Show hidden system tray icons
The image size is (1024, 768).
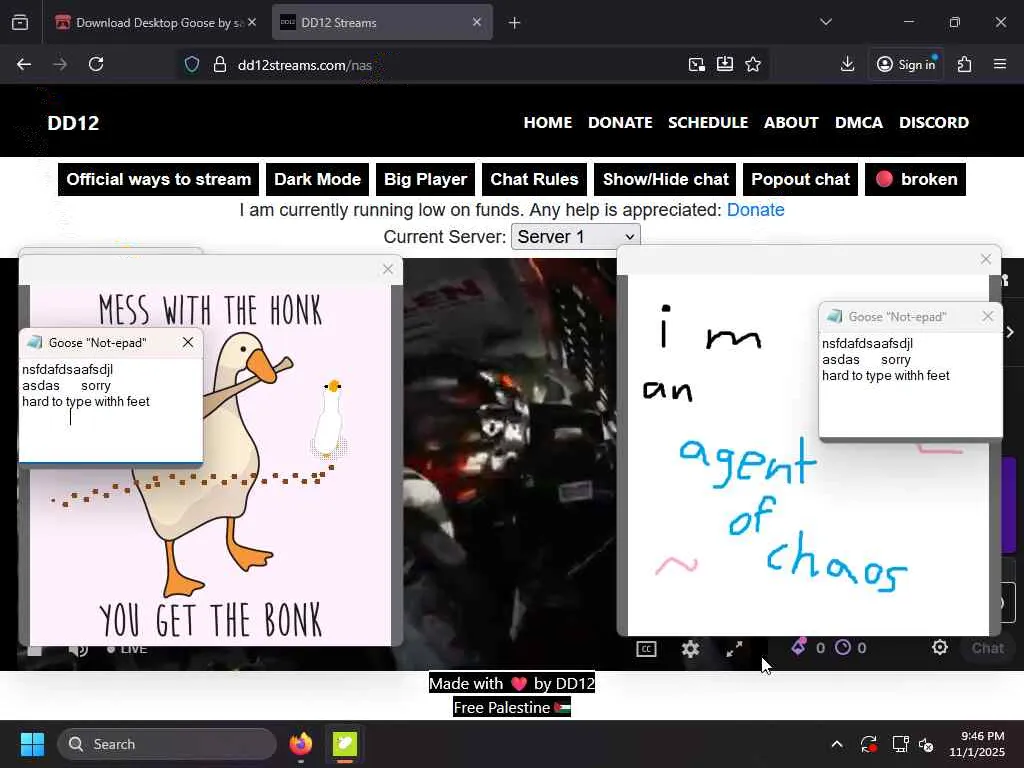click(x=837, y=744)
